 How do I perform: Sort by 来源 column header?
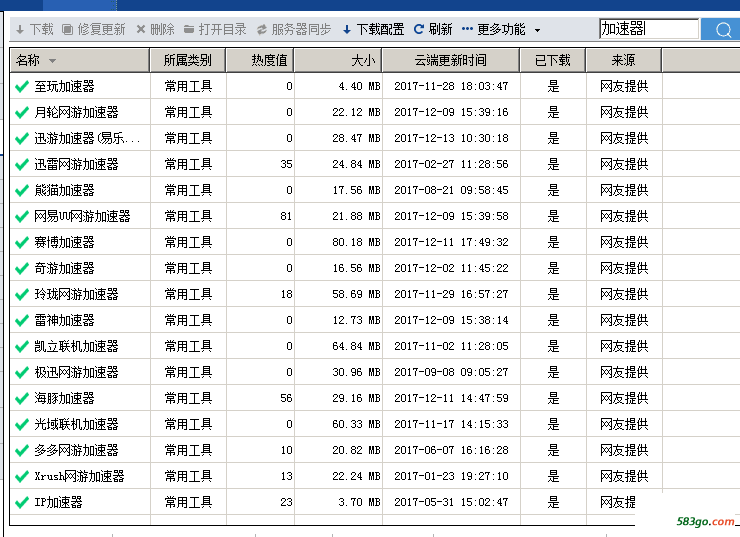[x=623, y=60]
